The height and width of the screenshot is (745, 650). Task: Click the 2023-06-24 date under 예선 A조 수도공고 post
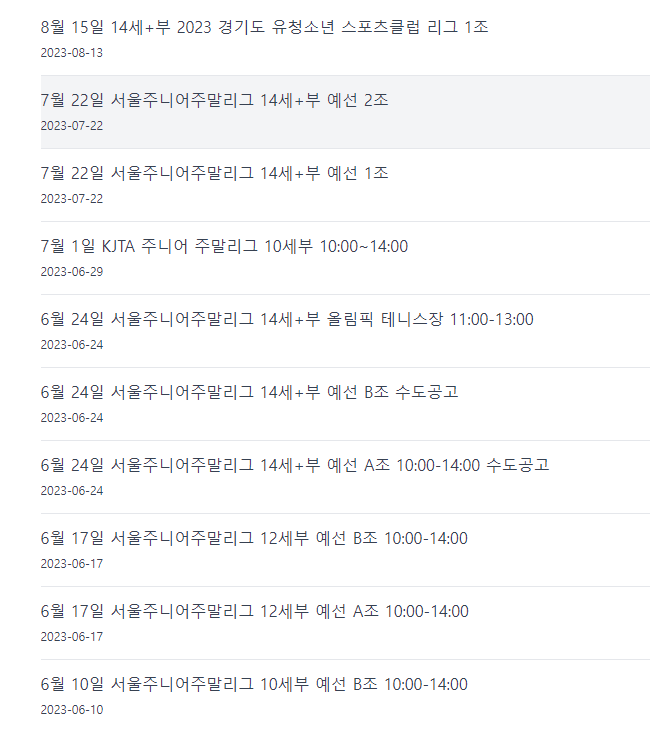pyautogui.click(x=72, y=491)
